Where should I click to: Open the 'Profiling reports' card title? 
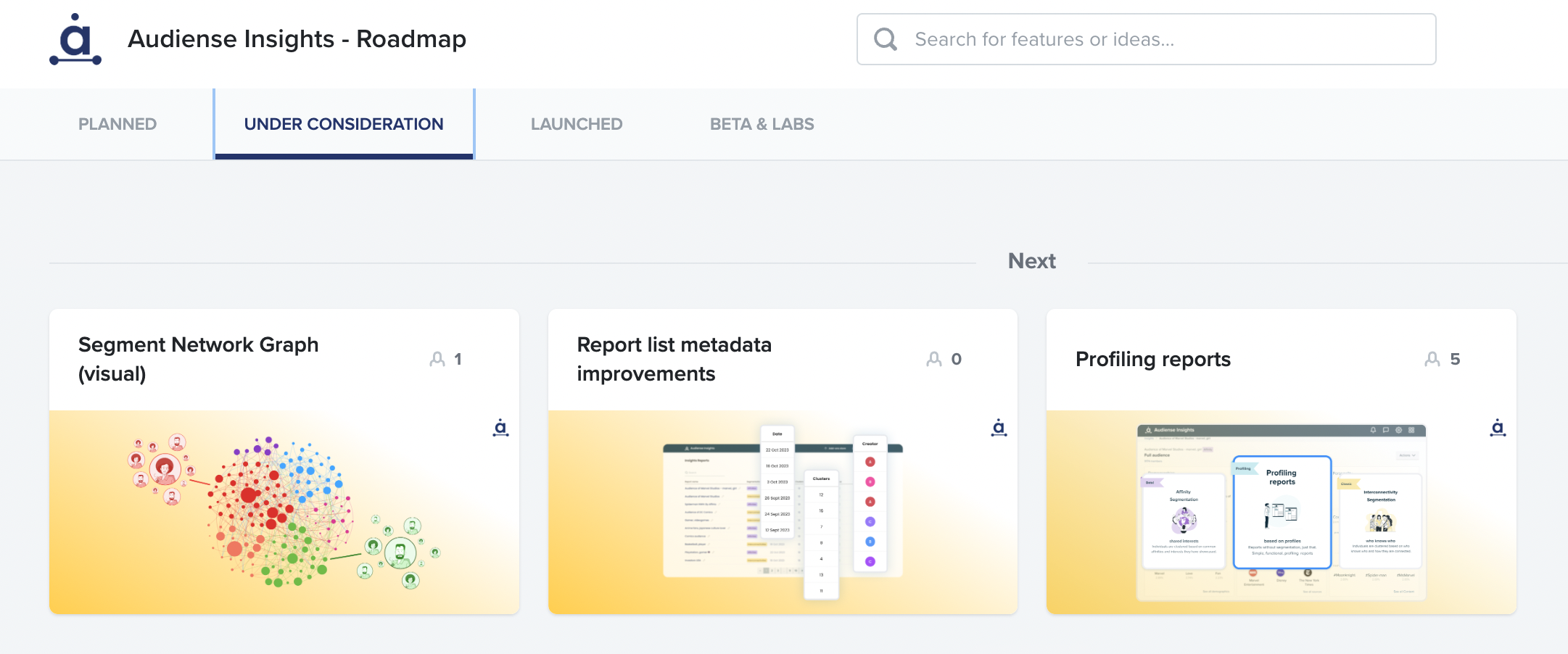pyautogui.click(x=1153, y=359)
